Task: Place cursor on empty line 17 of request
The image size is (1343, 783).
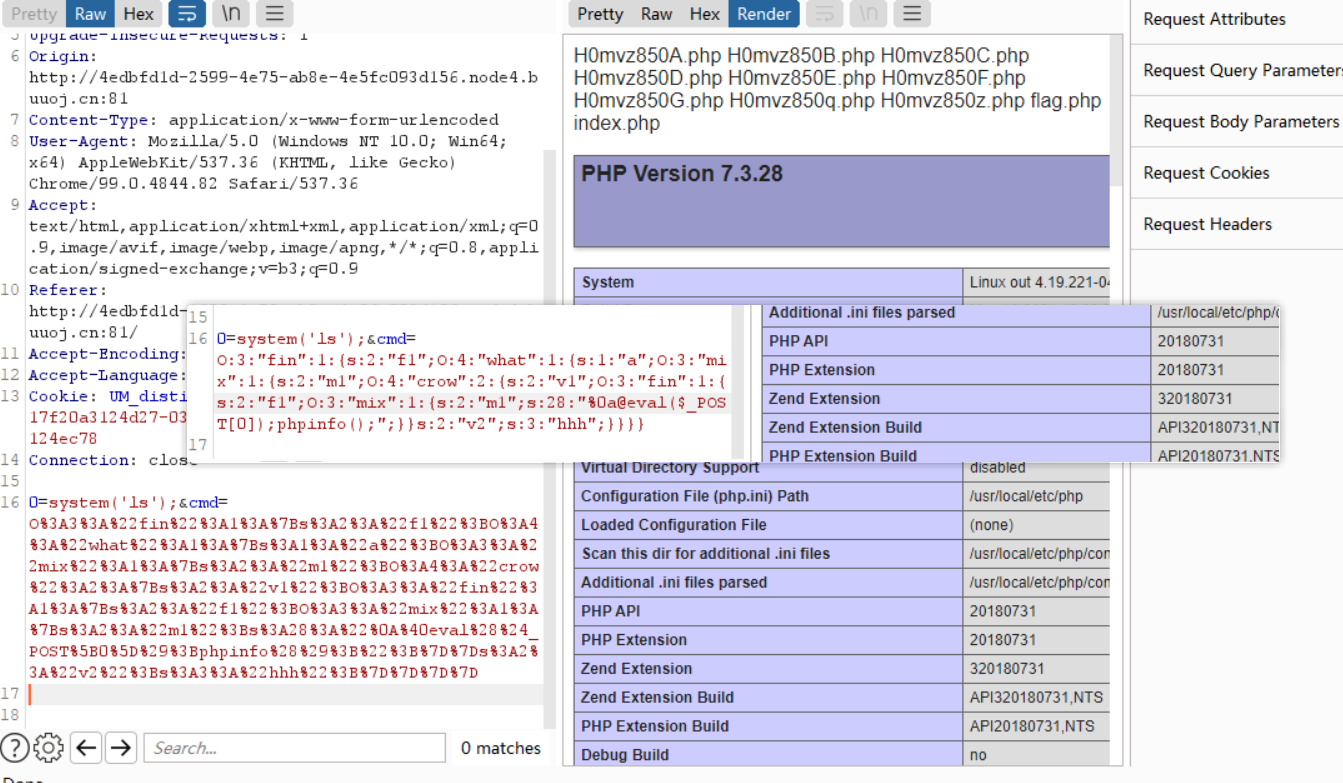Action: [x=285, y=694]
